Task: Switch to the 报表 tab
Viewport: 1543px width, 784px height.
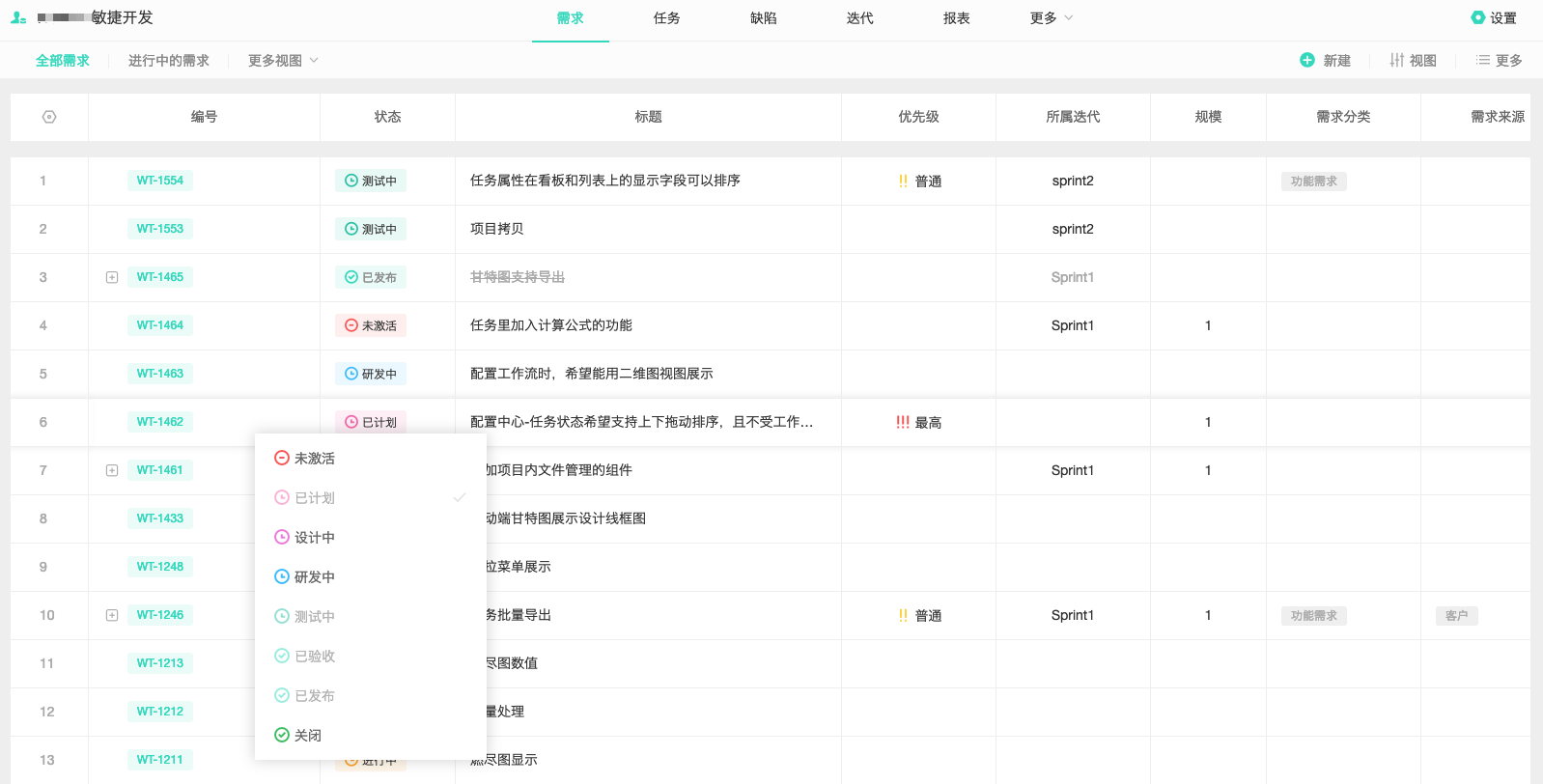Action: pos(957,17)
